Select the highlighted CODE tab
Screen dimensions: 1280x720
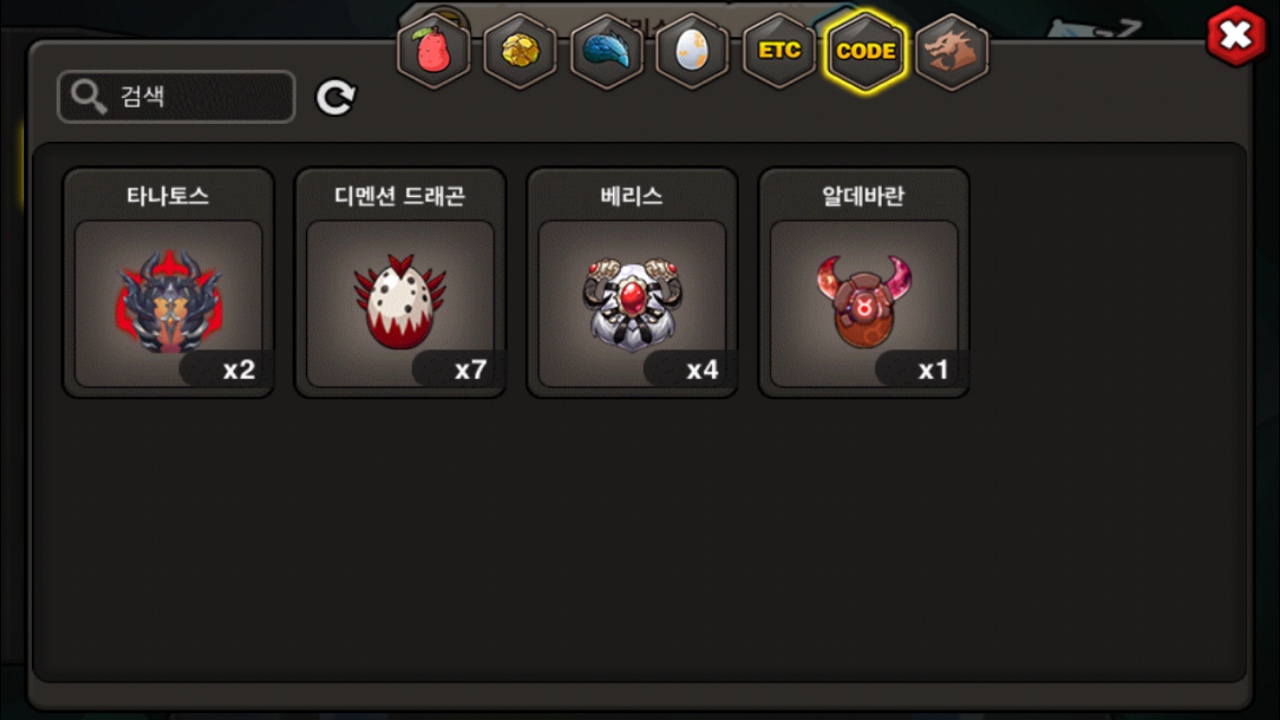(865, 52)
